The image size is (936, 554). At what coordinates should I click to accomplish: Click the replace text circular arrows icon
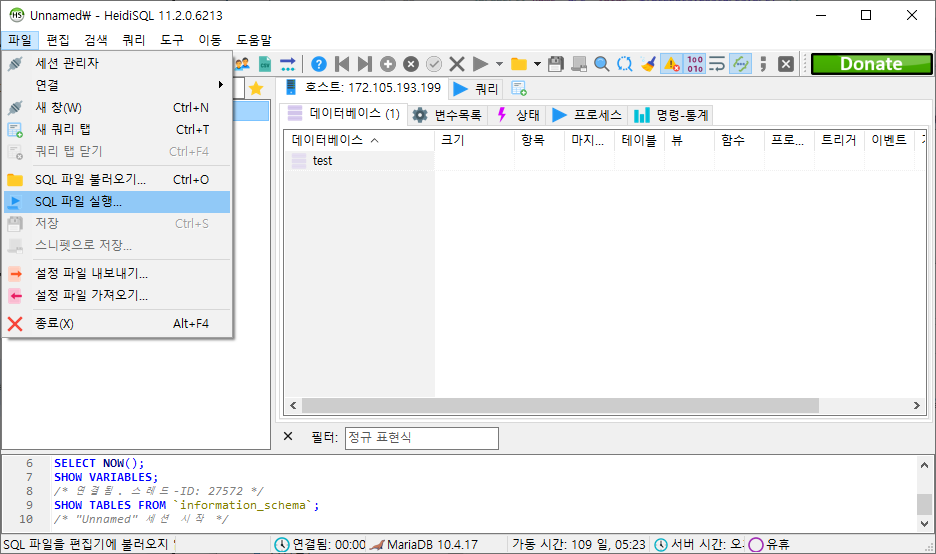[x=624, y=64]
